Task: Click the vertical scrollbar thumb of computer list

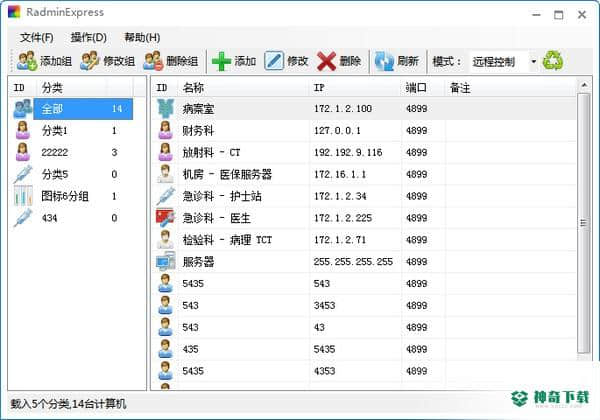Action: tap(584, 223)
